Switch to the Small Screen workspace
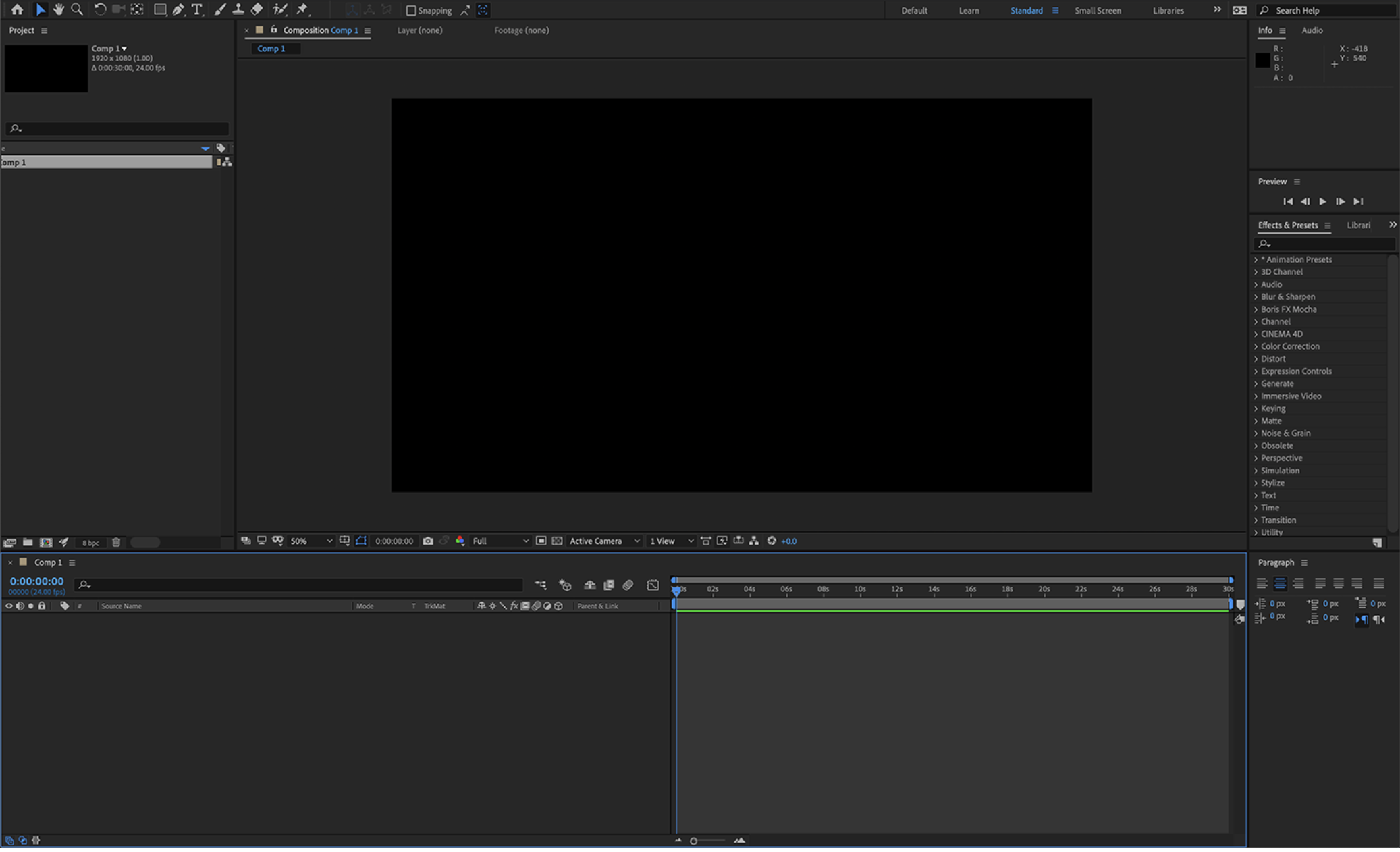1400x852 pixels. click(x=1098, y=10)
